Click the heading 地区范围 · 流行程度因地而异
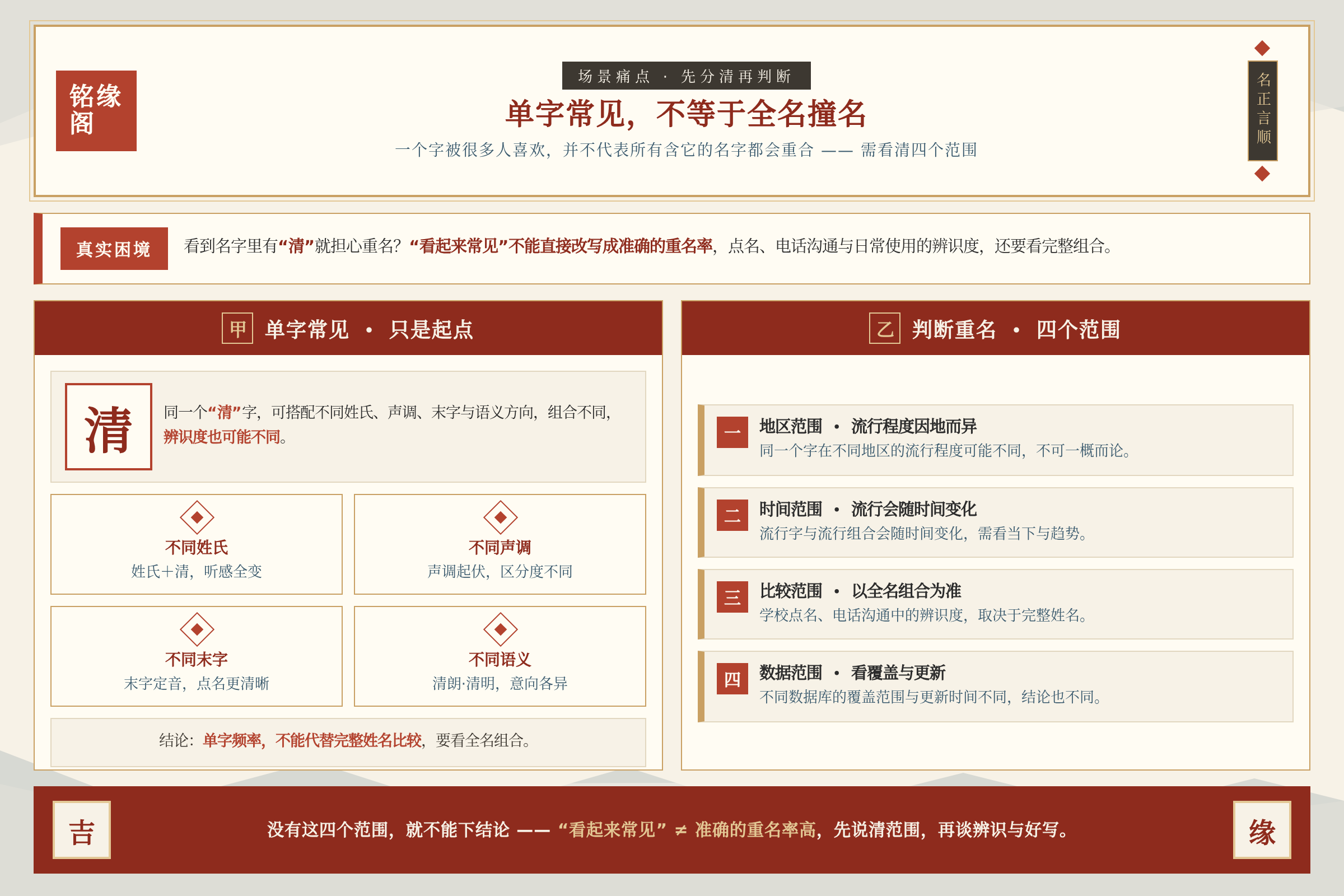This screenshot has width=1344, height=896. click(x=868, y=426)
